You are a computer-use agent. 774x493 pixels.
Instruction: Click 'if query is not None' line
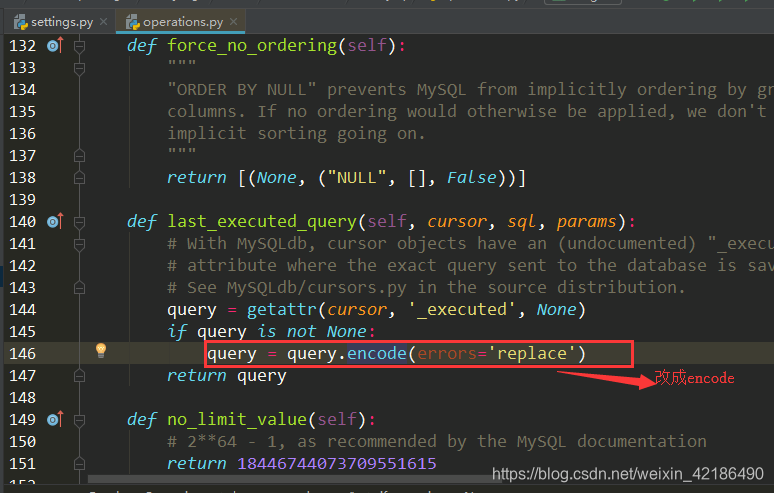271,332
